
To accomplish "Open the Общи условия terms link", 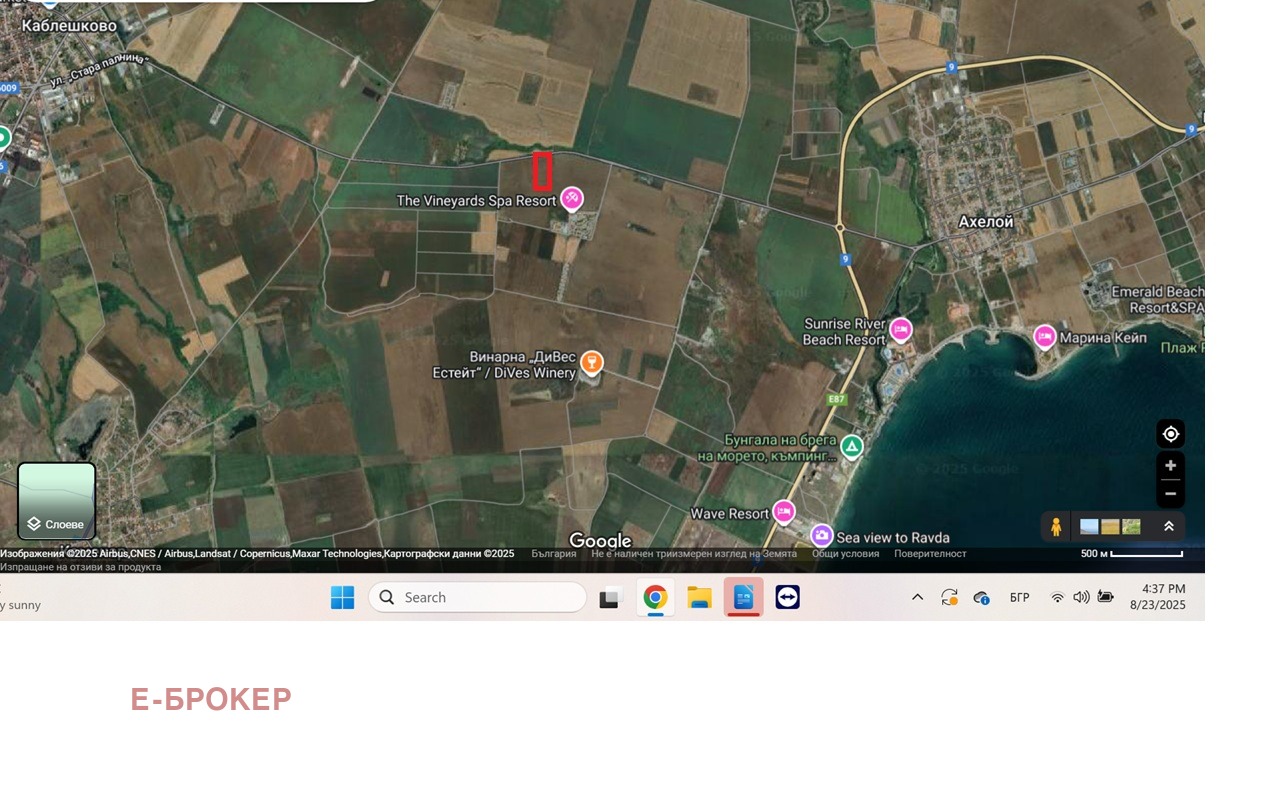I will (845, 554).
